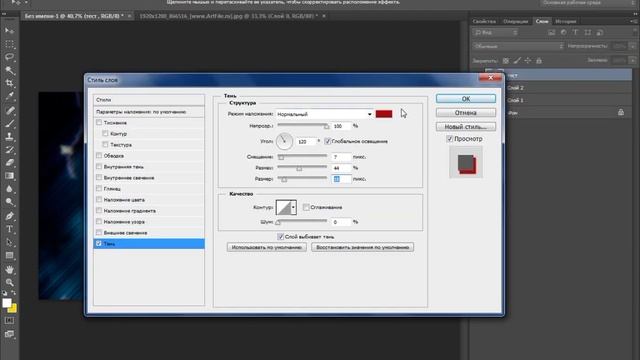Switch to the Операции panel tab
The image size is (640, 360).
pos(516,21)
